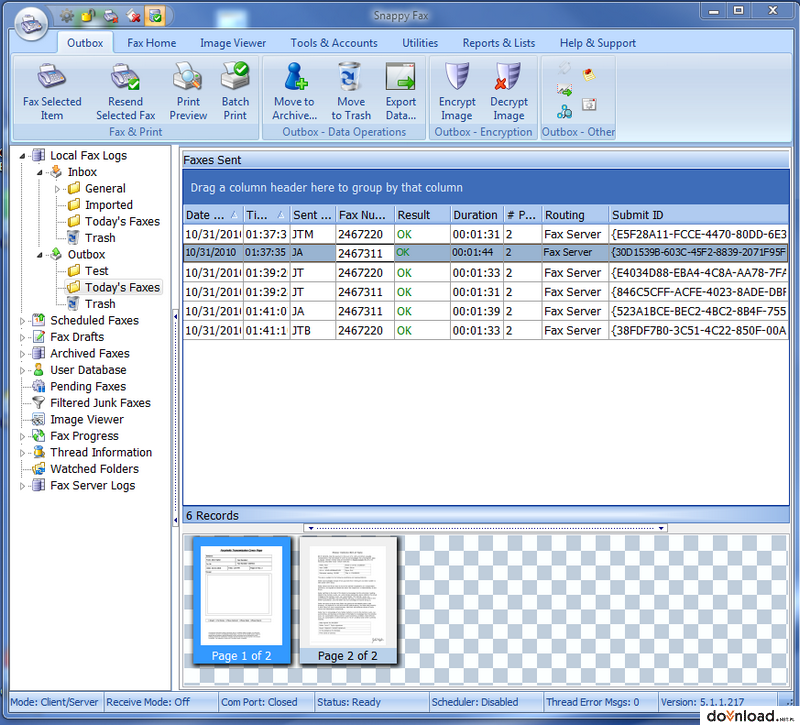Image resolution: width=800 pixels, height=725 pixels.
Task: Select Page 2 of 2 thumbnail
Action: tap(348, 600)
